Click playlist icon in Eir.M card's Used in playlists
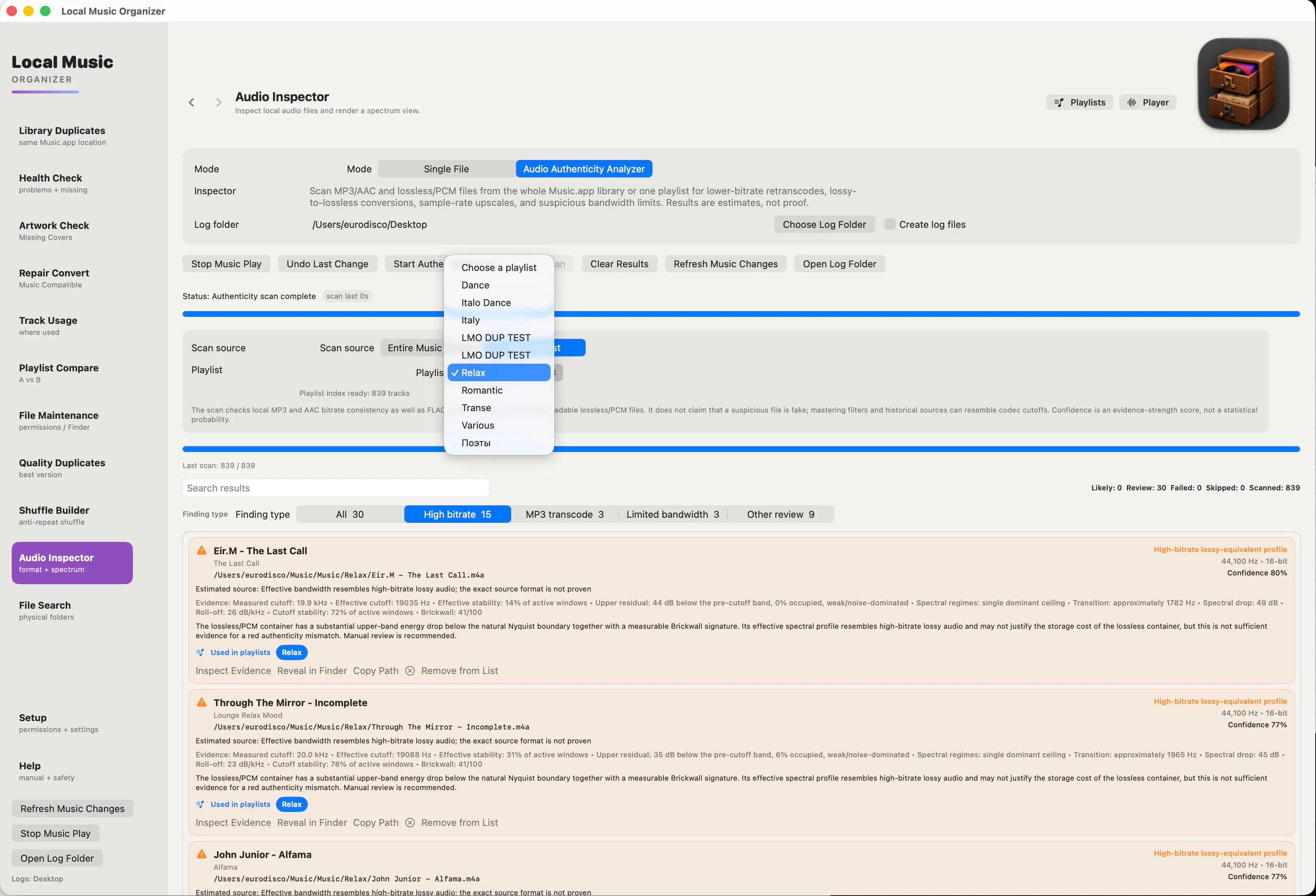Viewport: 1316px width, 896px height. (x=200, y=652)
